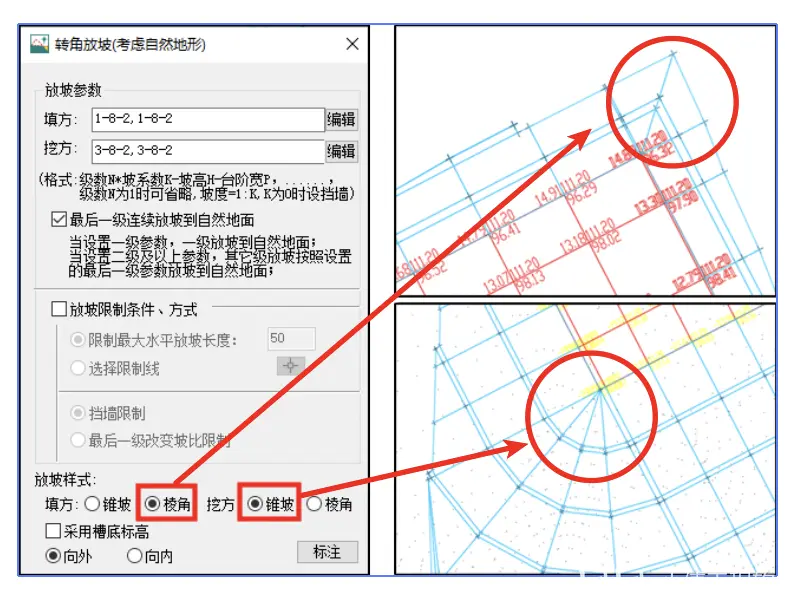Select 向外 direction radio button
The height and width of the screenshot is (598, 798).
(53, 556)
